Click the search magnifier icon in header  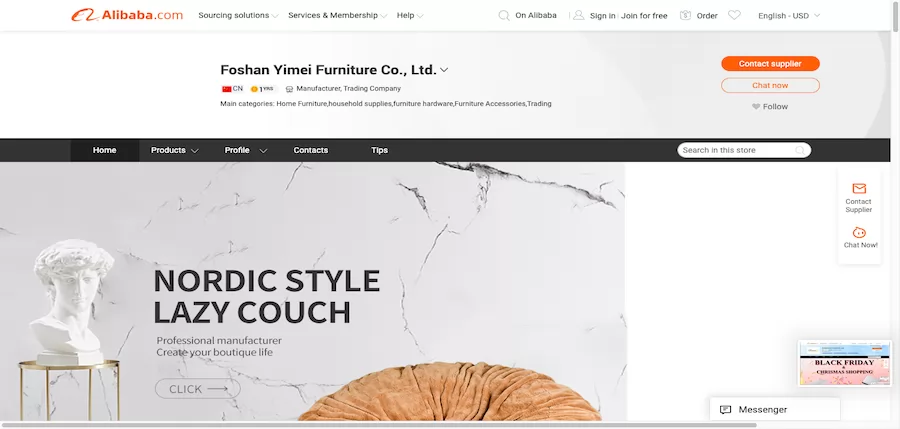(x=504, y=16)
